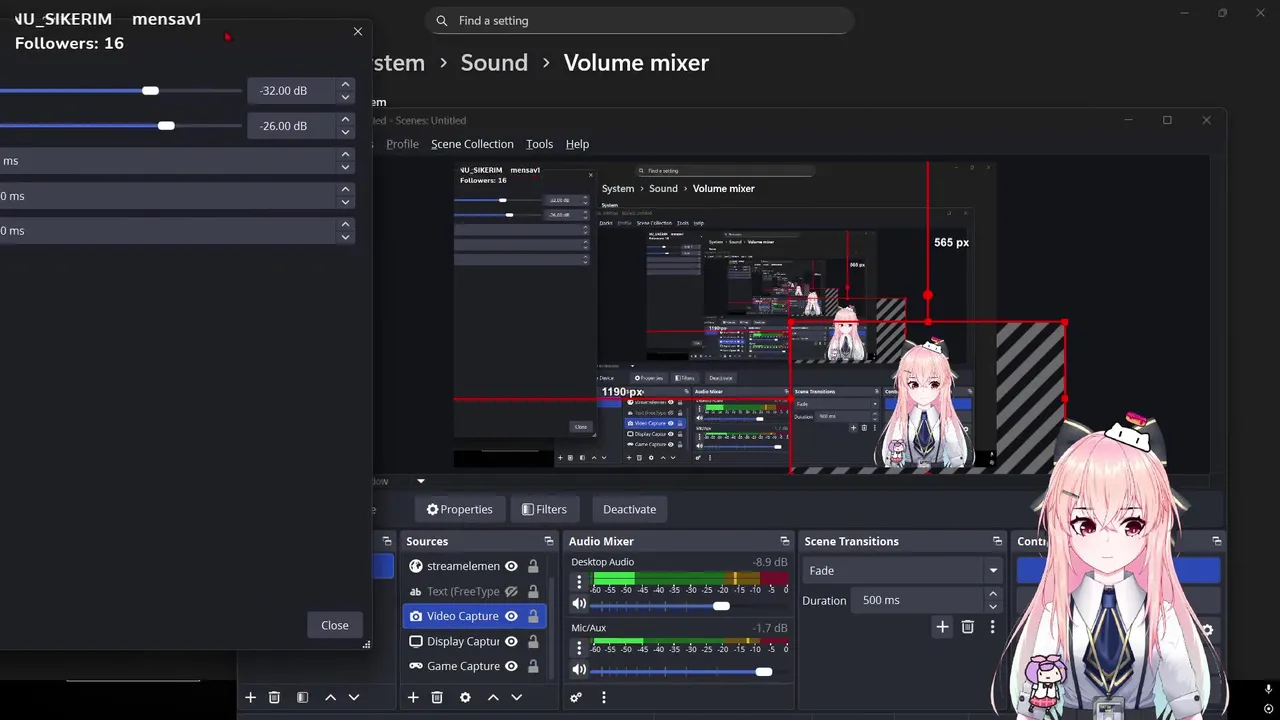Toggle visibility of Game Capture source
Viewport: 1280px width, 720px height.
click(511, 666)
